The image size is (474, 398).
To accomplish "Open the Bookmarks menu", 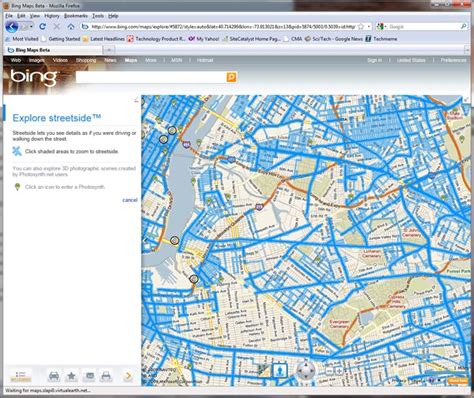I will coord(76,16).
